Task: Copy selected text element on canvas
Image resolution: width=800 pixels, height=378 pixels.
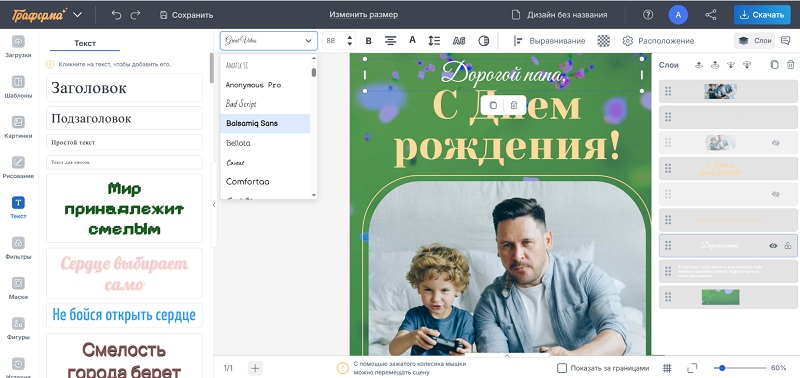Action: 493,105
